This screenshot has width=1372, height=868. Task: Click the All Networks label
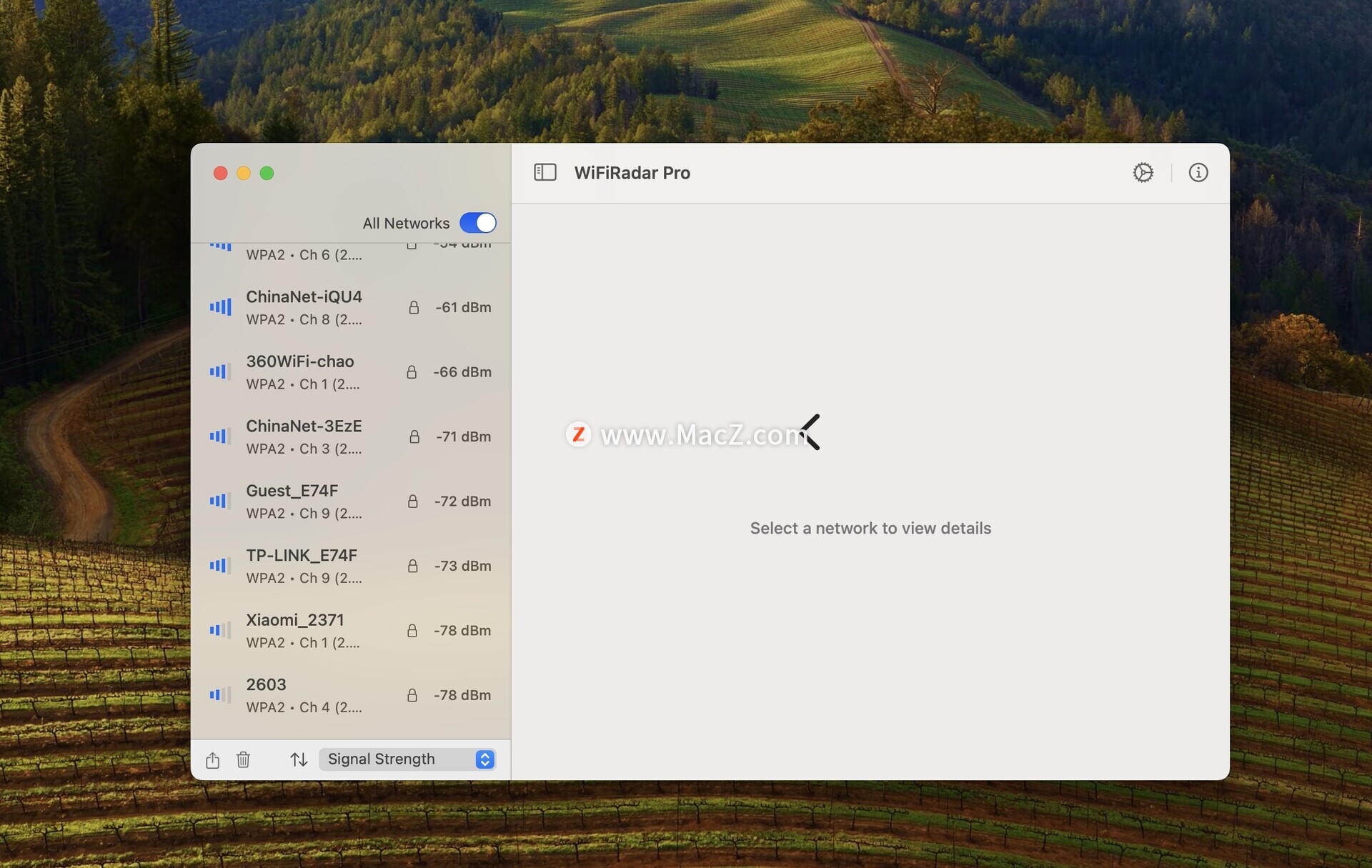pyautogui.click(x=406, y=223)
